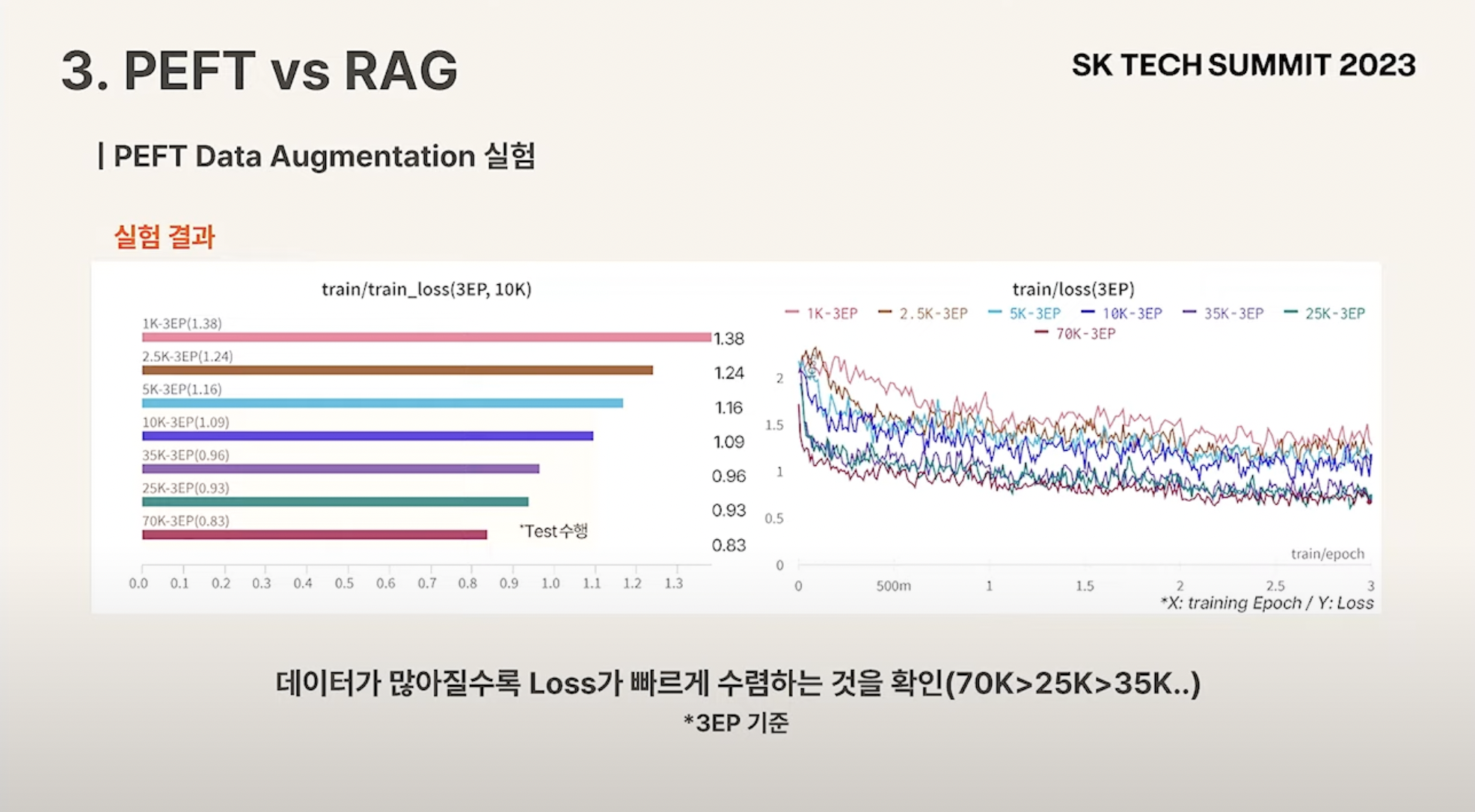Click the teal 25K-3EP bar
Viewport: 1475px width, 812px height.
[x=335, y=502]
